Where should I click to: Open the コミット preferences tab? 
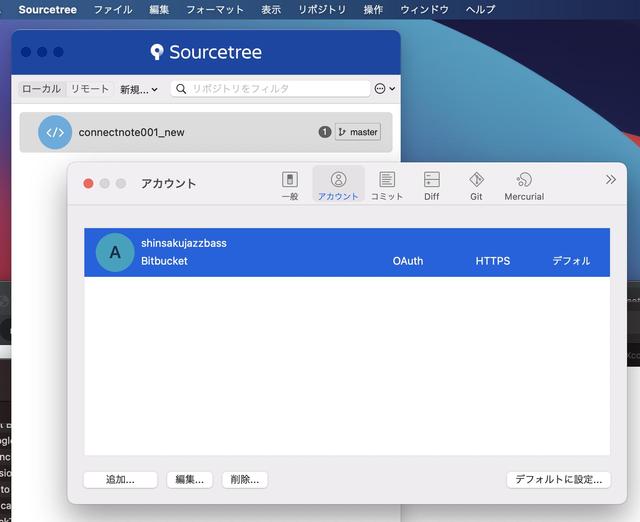[x=387, y=186]
